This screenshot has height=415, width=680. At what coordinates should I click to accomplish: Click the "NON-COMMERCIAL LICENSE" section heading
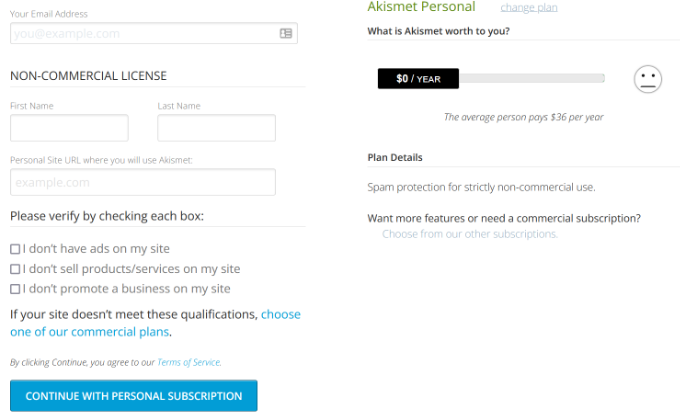coord(88,76)
